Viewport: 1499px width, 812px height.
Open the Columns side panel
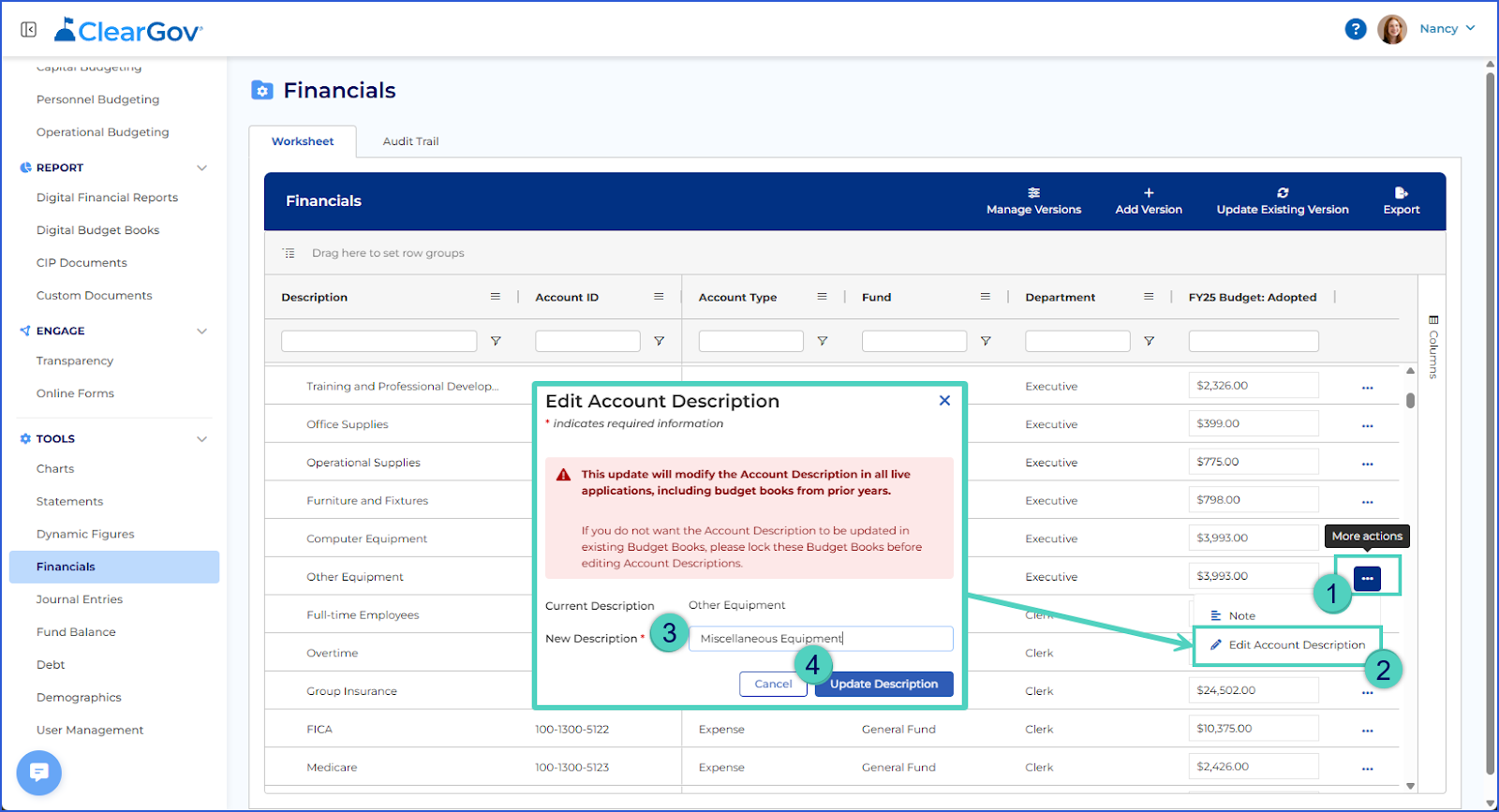click(1432, 347)
